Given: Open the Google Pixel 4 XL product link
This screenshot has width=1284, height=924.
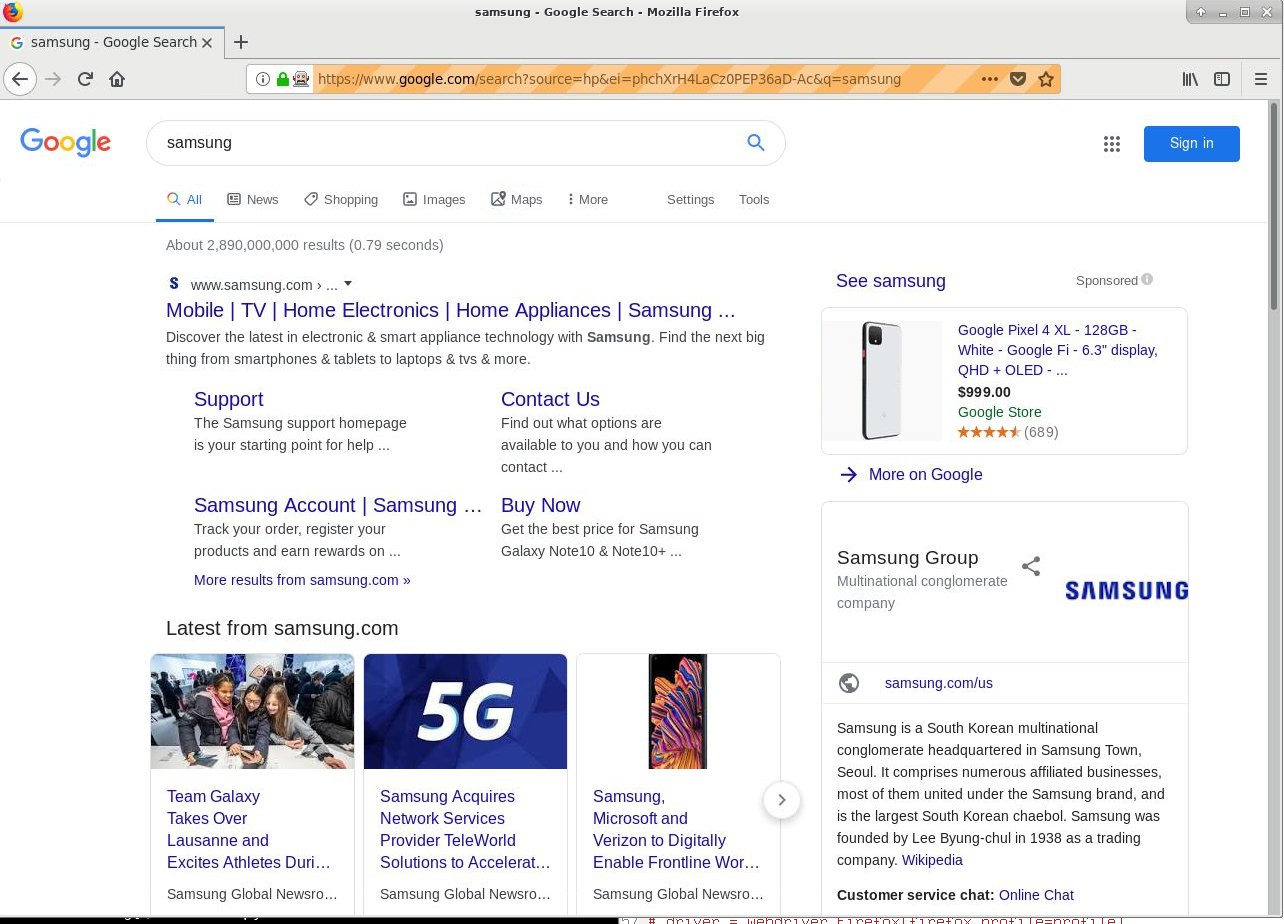Looking at the screenshot, I should pos(1058,350).
